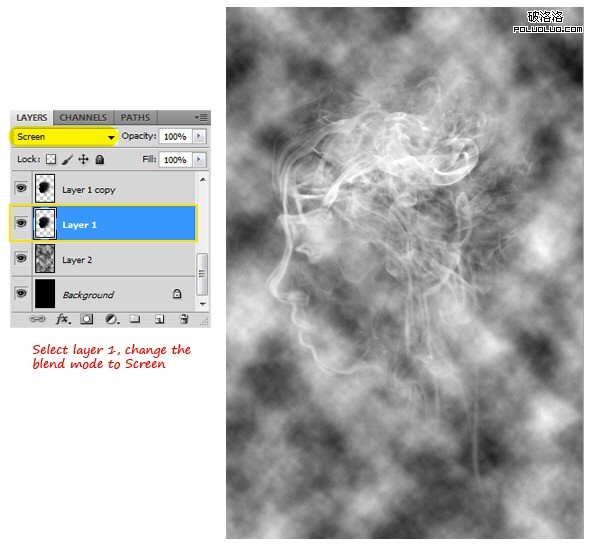Open the Opacity slider arrow
593x549 pixels.
pos(199,136)
